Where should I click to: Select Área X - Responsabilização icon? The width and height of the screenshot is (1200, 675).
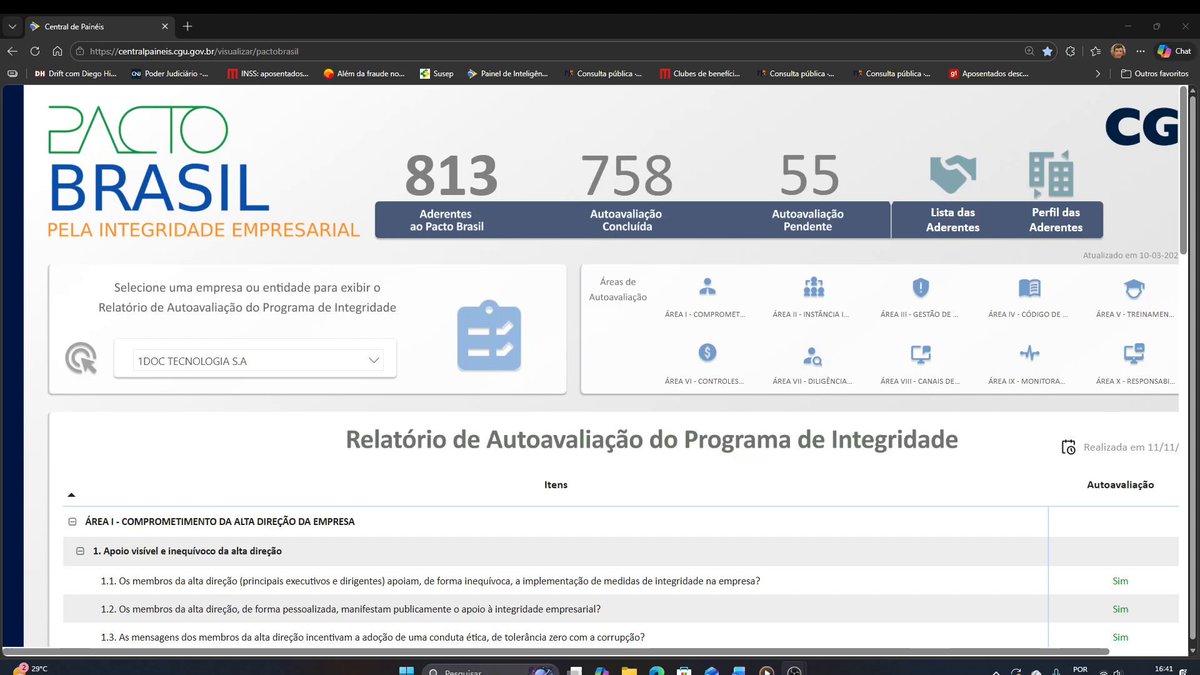coord(1134,353)
